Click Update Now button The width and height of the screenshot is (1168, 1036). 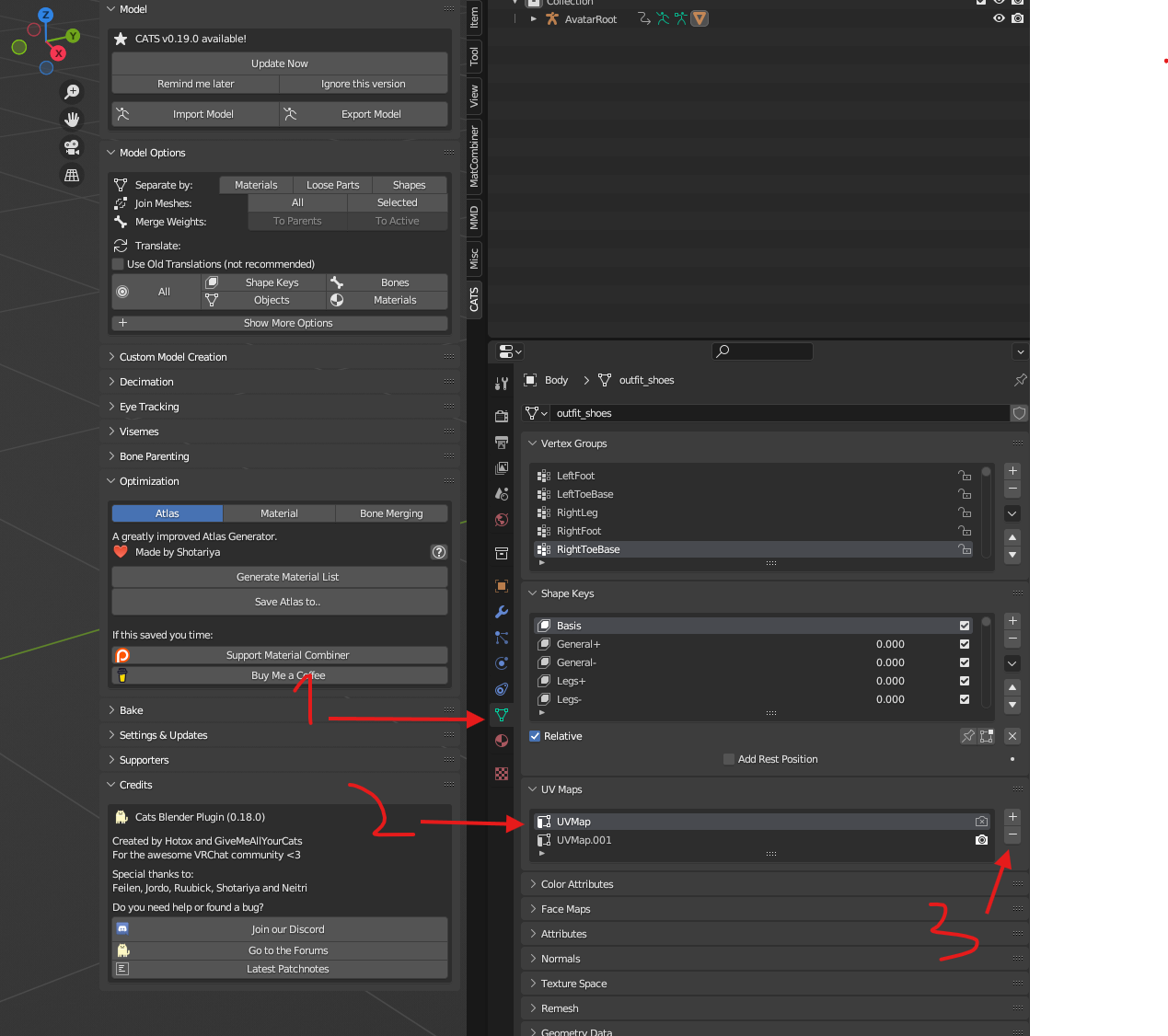coord(280,63)
